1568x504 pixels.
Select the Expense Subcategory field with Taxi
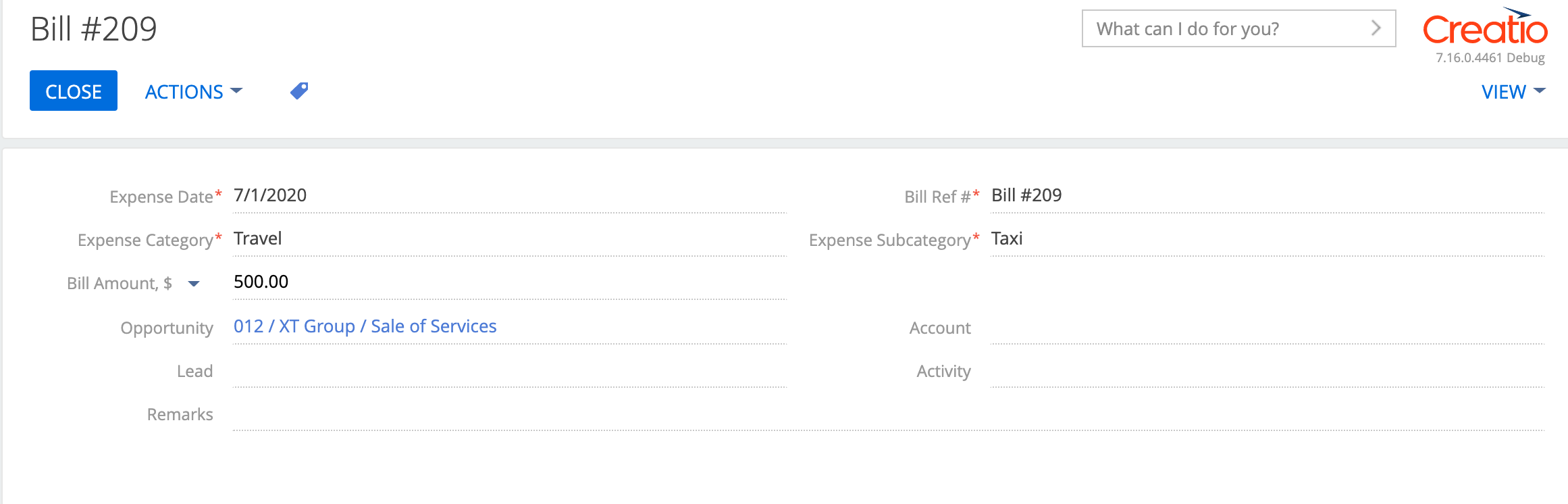click(1267, 239)
